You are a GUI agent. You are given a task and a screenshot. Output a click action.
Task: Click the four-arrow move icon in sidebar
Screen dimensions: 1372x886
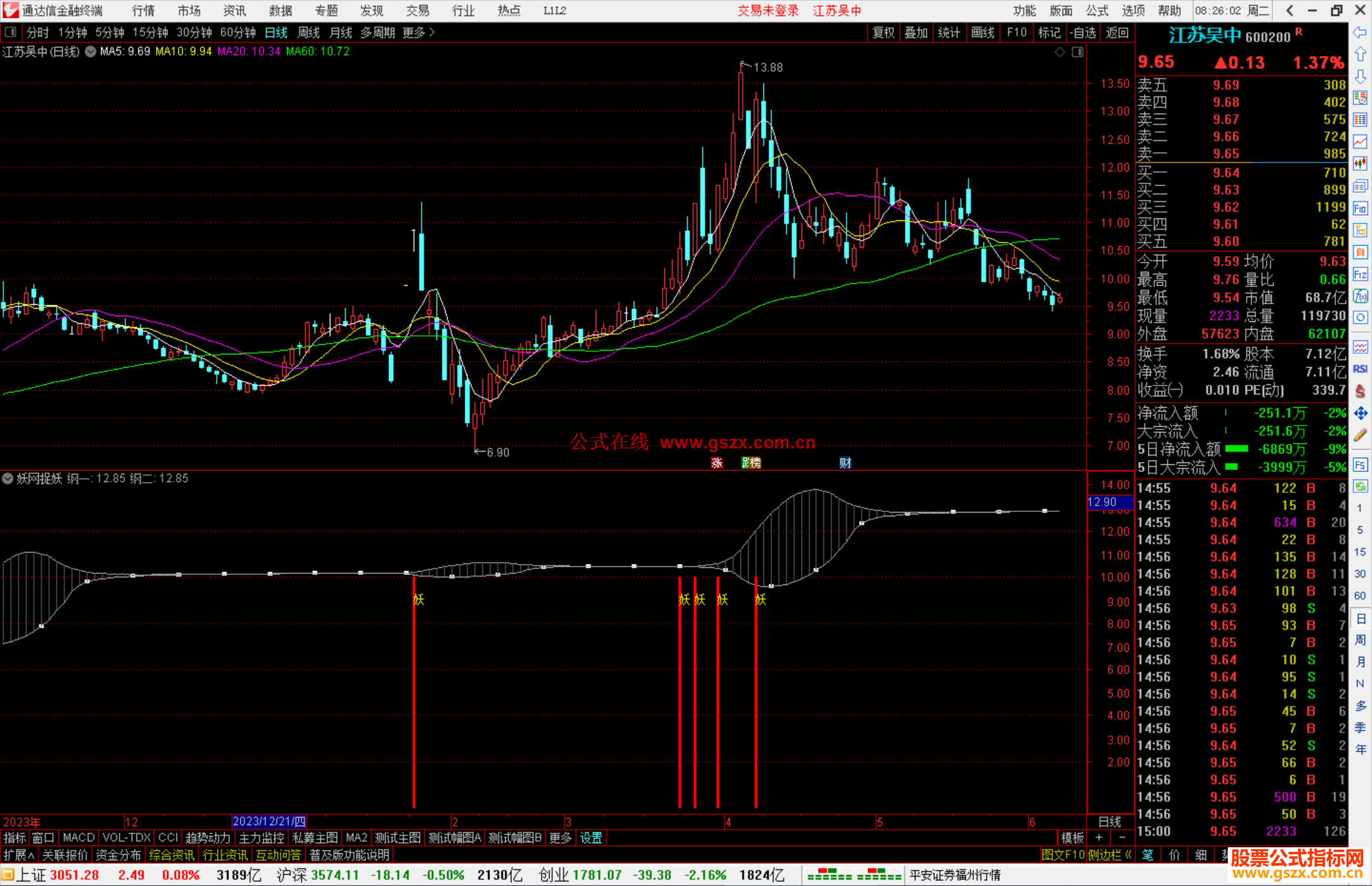(x=1360, y=413)
